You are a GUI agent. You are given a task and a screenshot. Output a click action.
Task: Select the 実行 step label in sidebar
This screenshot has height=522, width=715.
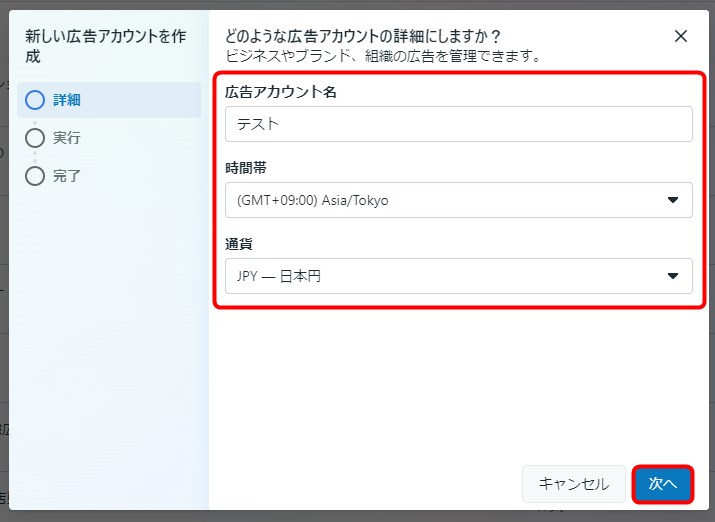point(67,138)
